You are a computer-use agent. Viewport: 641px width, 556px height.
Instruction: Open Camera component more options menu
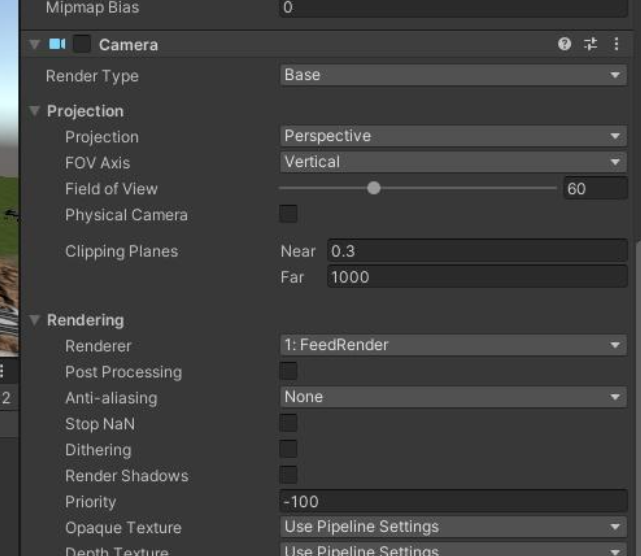pos(616,44)
